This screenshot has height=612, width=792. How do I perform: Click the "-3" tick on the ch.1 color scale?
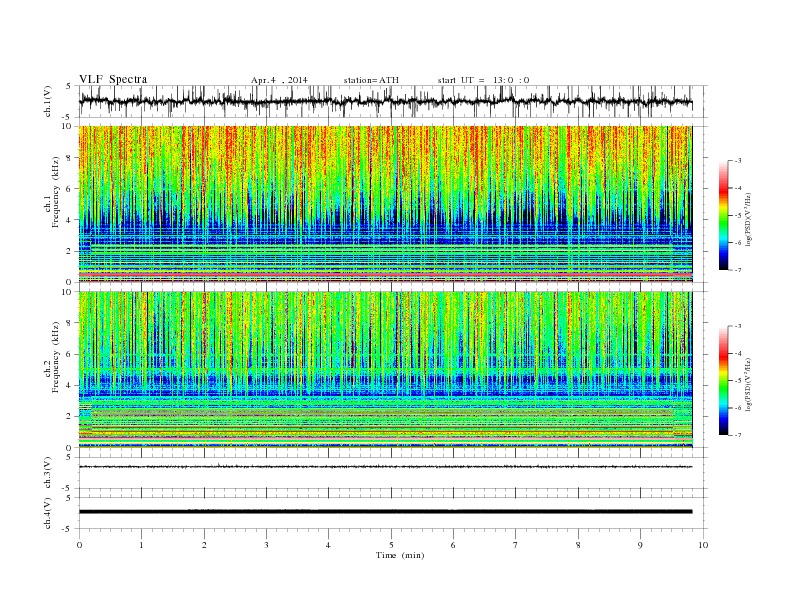(x=737, y=161)
